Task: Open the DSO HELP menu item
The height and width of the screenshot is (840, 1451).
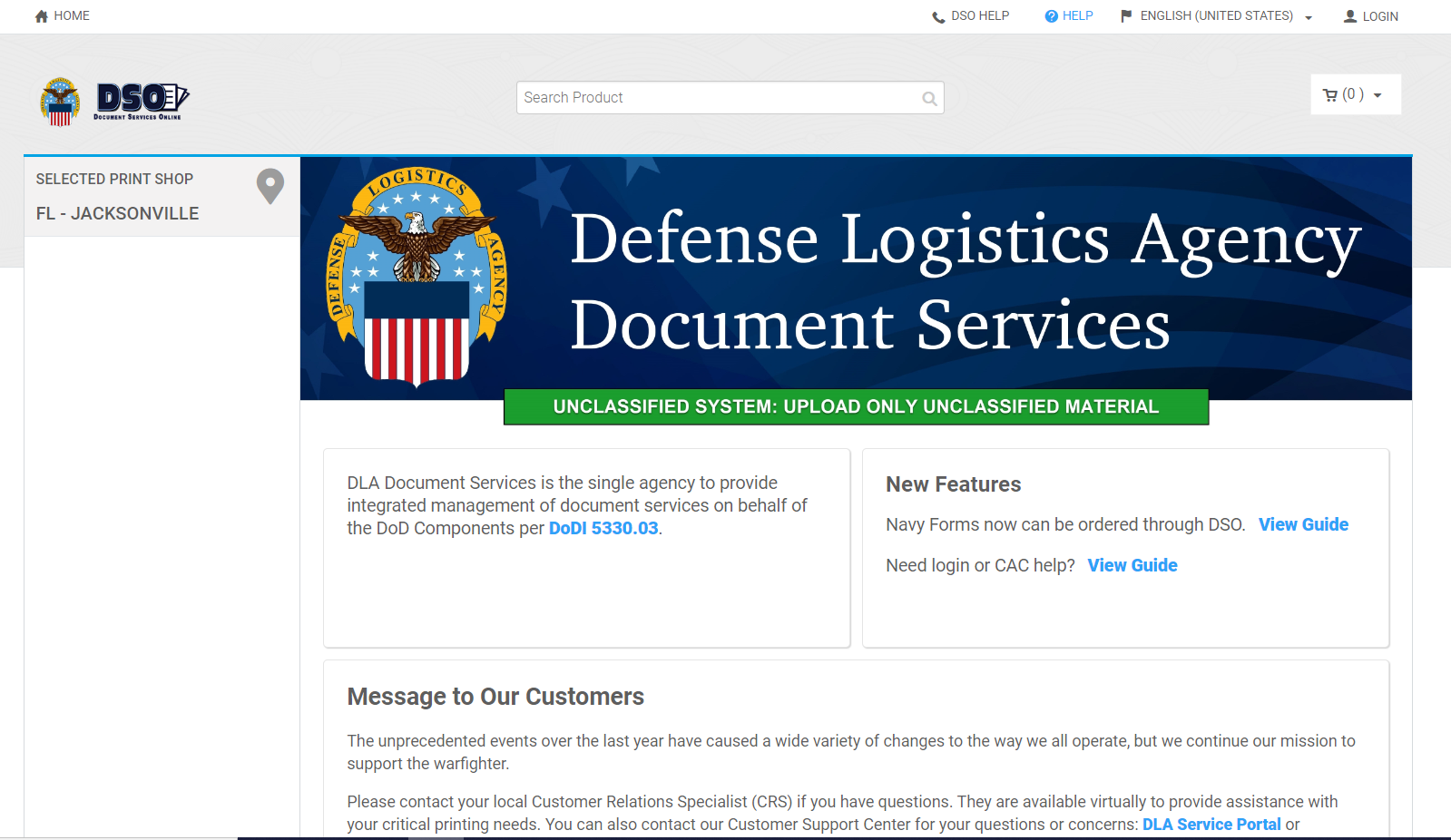Action: tap(980, 16)
